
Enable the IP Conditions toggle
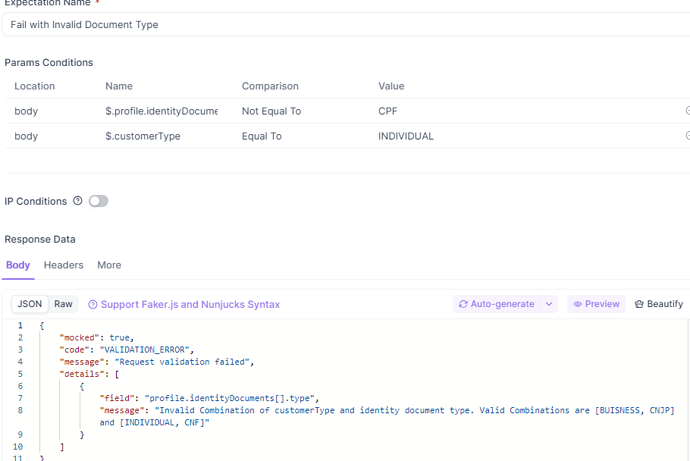[x=98, y=201]
